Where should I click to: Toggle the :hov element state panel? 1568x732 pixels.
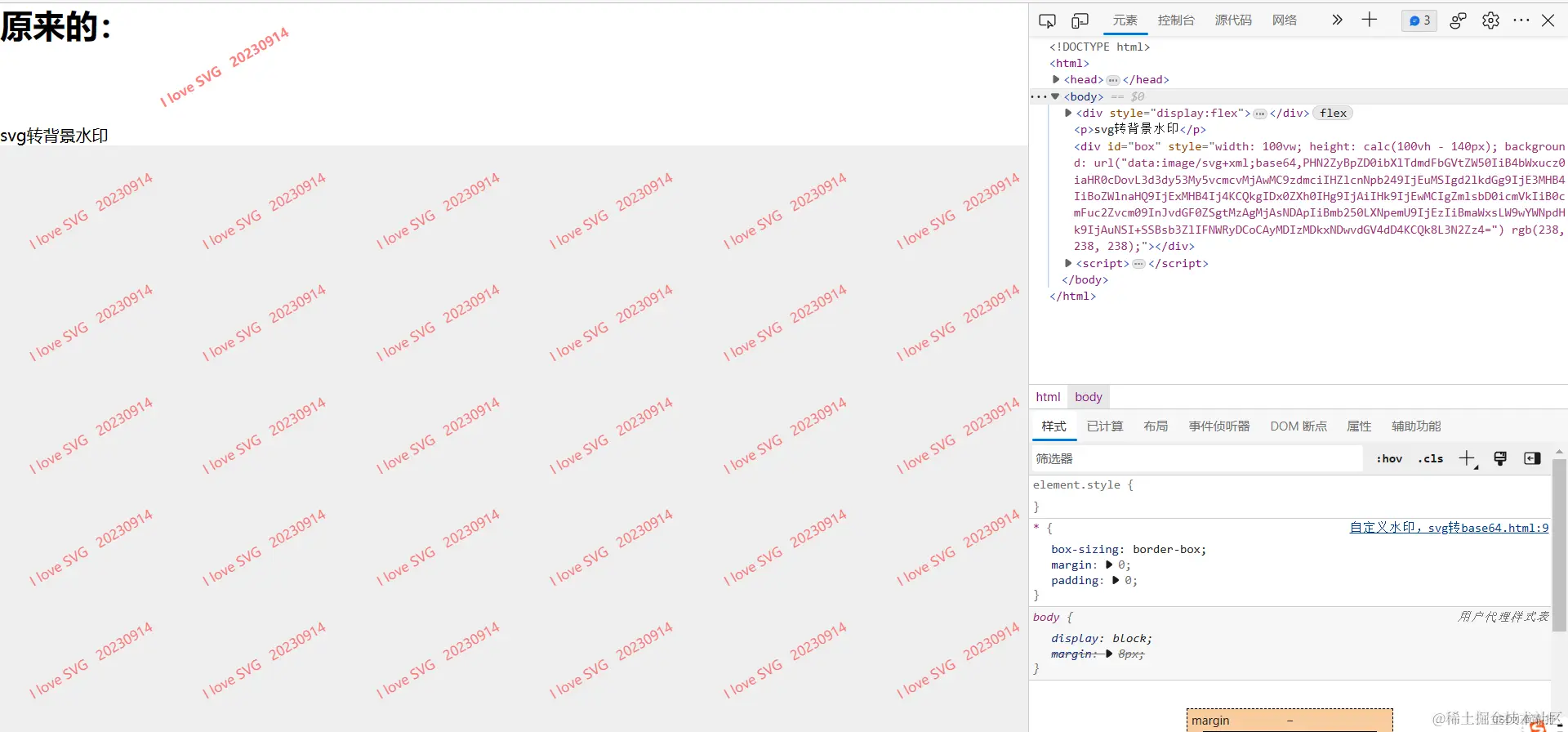click(1389, 459)
